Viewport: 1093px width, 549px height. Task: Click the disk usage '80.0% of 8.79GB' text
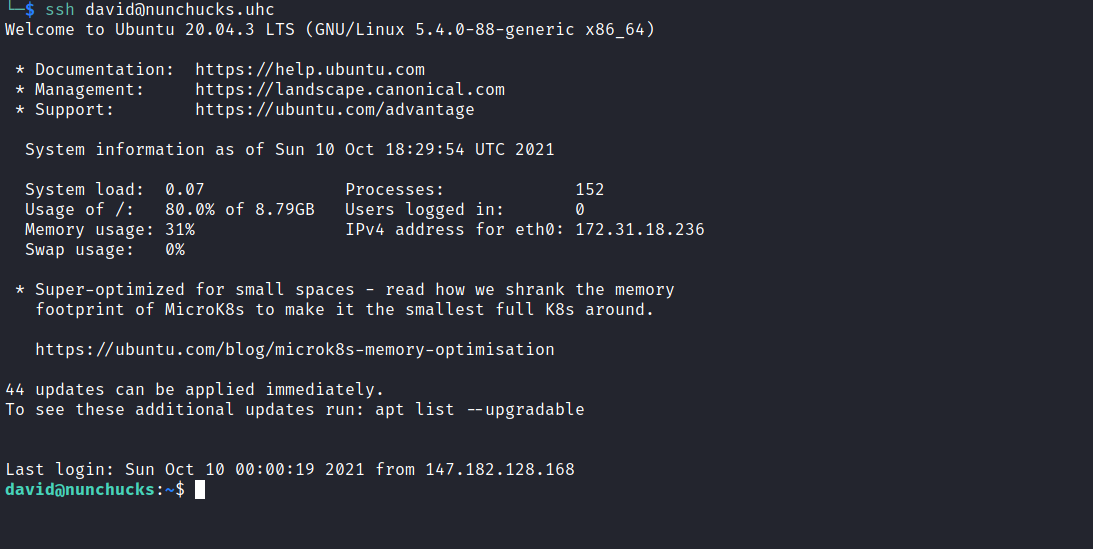pyautogui.click(x=240, y=210)
